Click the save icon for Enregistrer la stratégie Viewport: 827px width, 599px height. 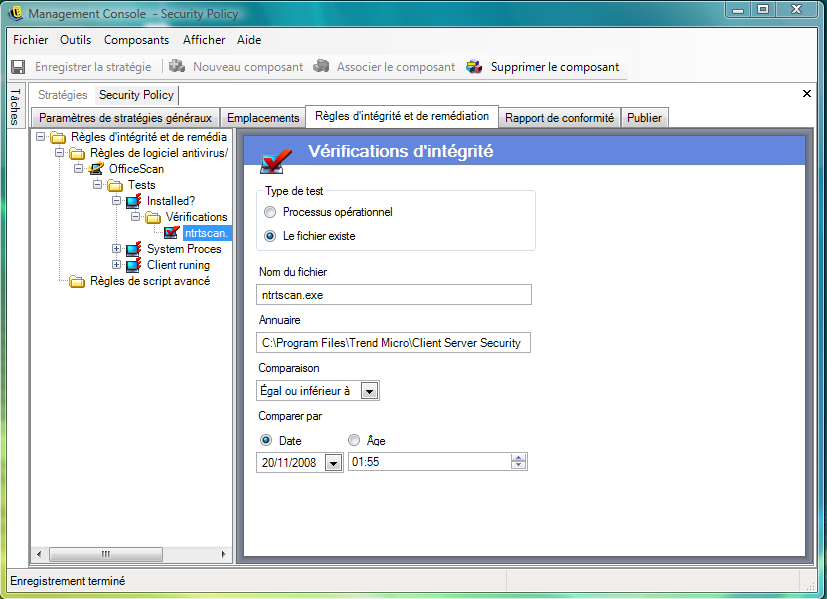pos(18,67)
